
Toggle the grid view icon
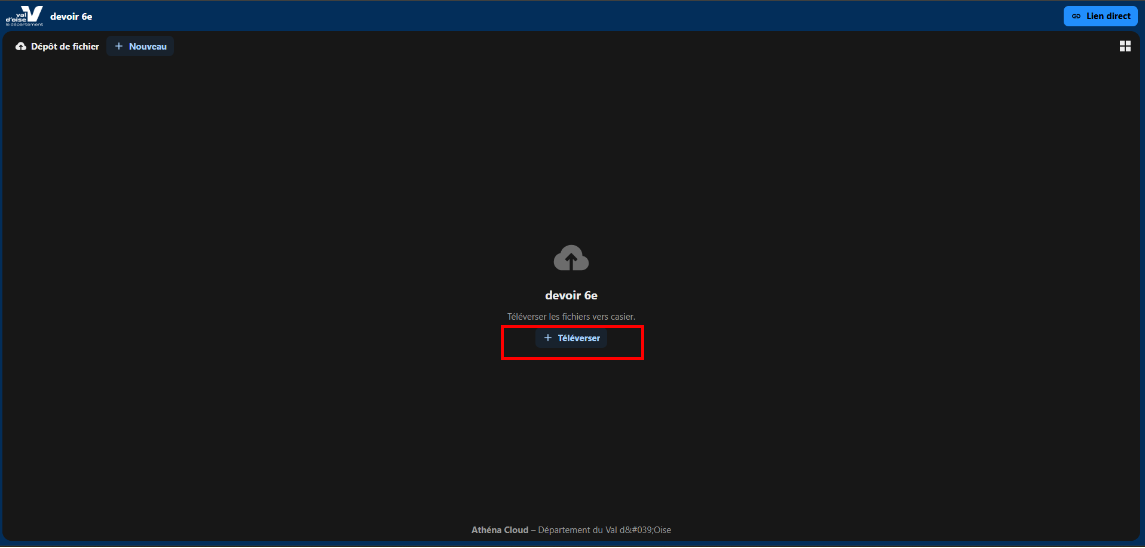pos(1125,46)
